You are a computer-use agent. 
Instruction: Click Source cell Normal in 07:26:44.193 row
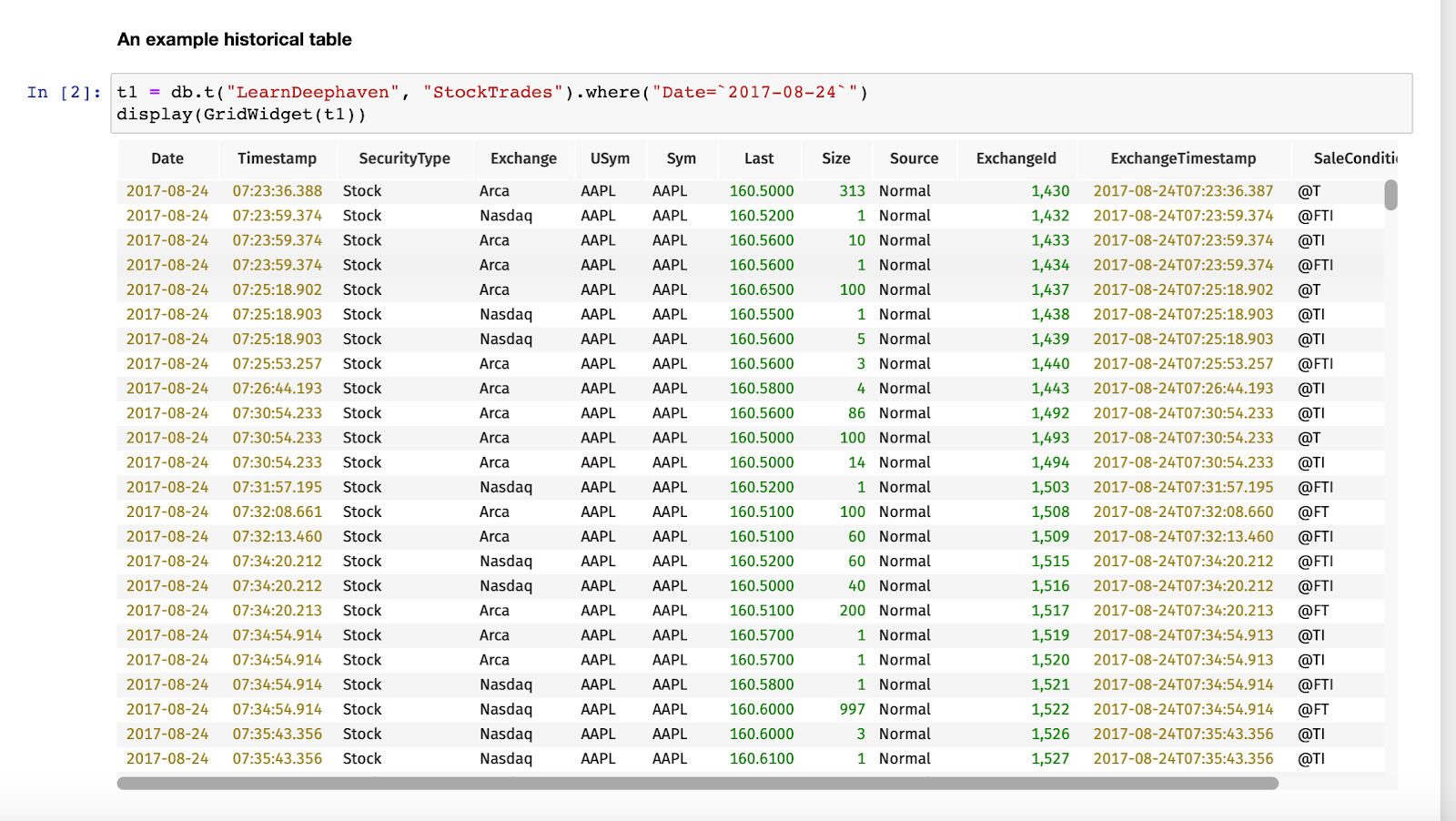pyautogui.click(x=905, y=389)
